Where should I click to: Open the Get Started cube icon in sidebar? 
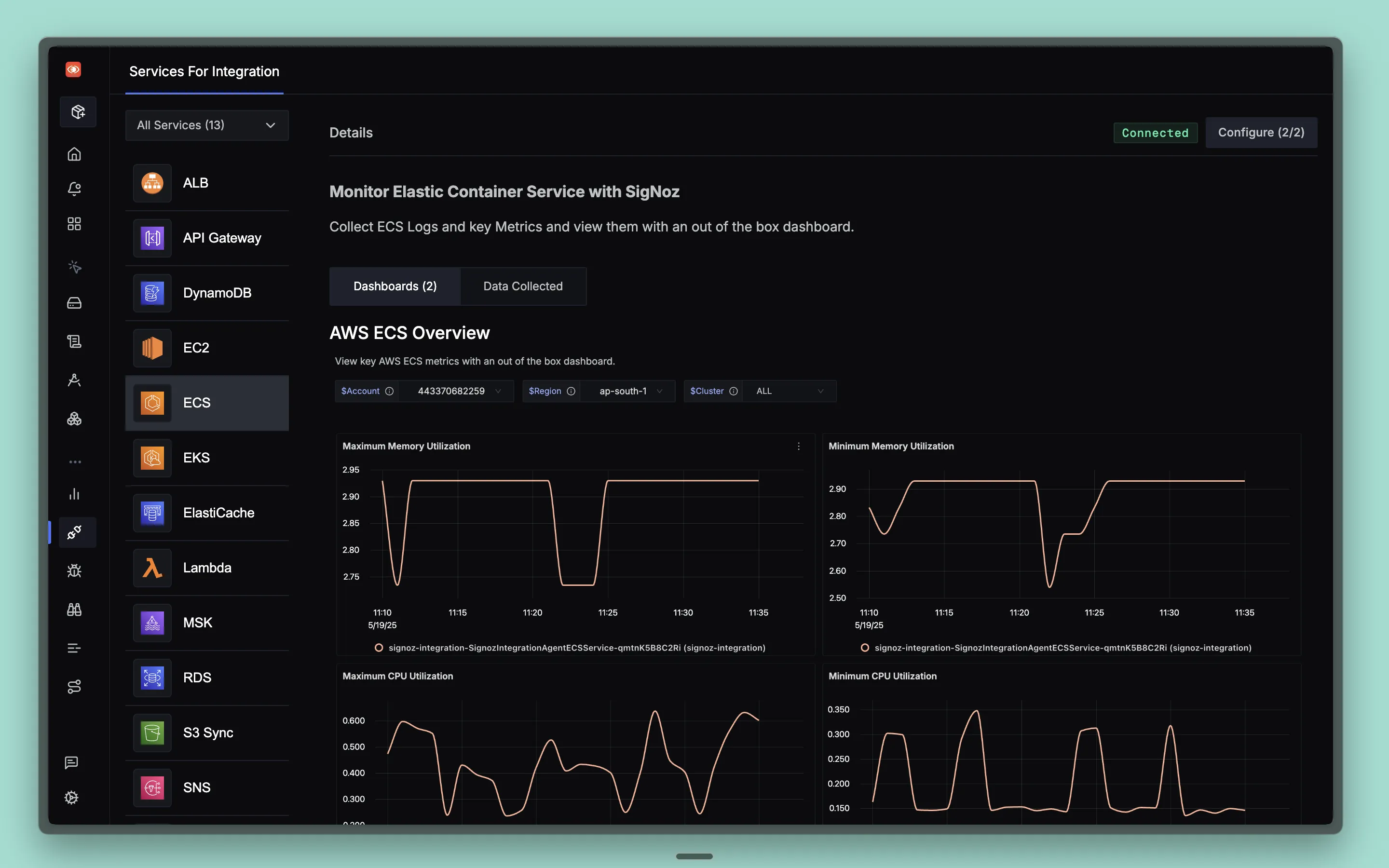coord(78,111)
